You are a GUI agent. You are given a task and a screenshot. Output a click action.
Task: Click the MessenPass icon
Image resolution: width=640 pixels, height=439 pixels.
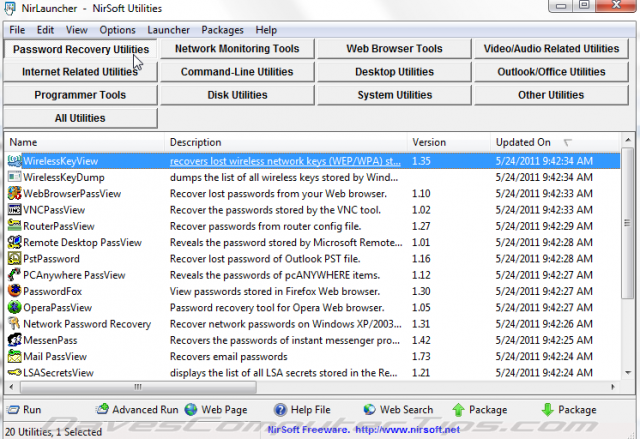pos(14,340)
